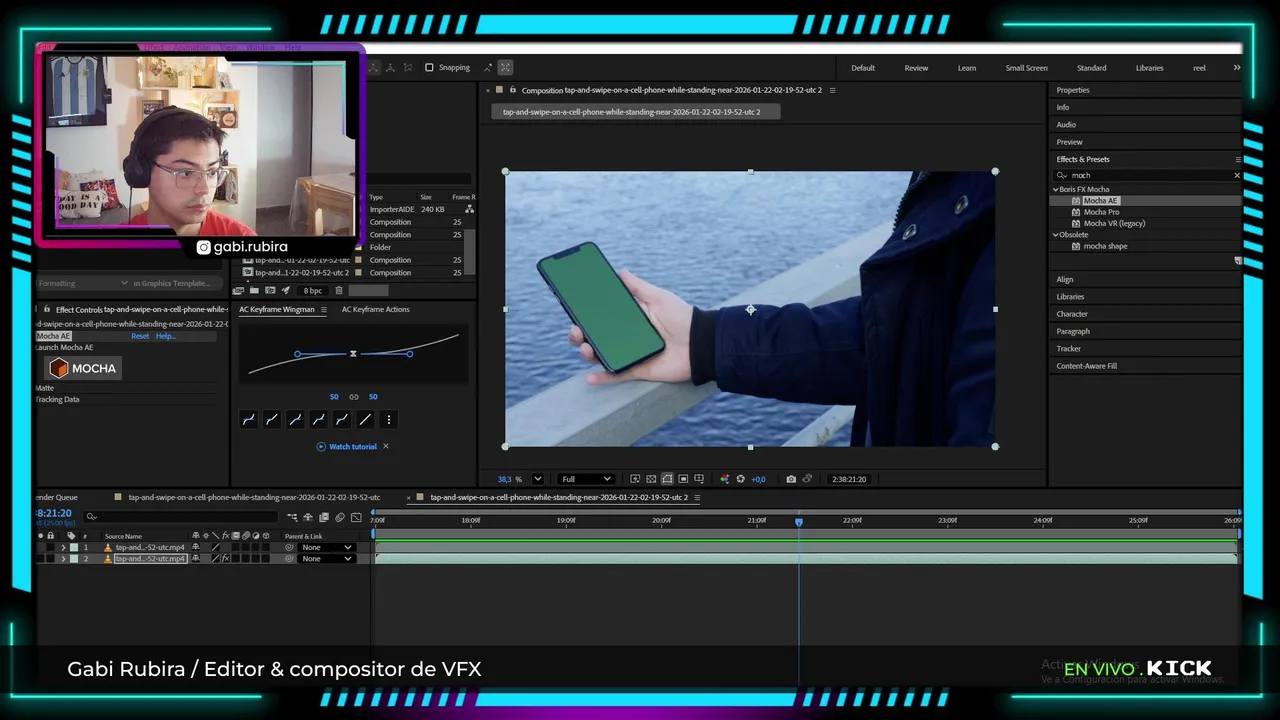Screen dimensions: 1280x720
Task: Open the Watch tutorial link
Action: click(x=353, y=446)
